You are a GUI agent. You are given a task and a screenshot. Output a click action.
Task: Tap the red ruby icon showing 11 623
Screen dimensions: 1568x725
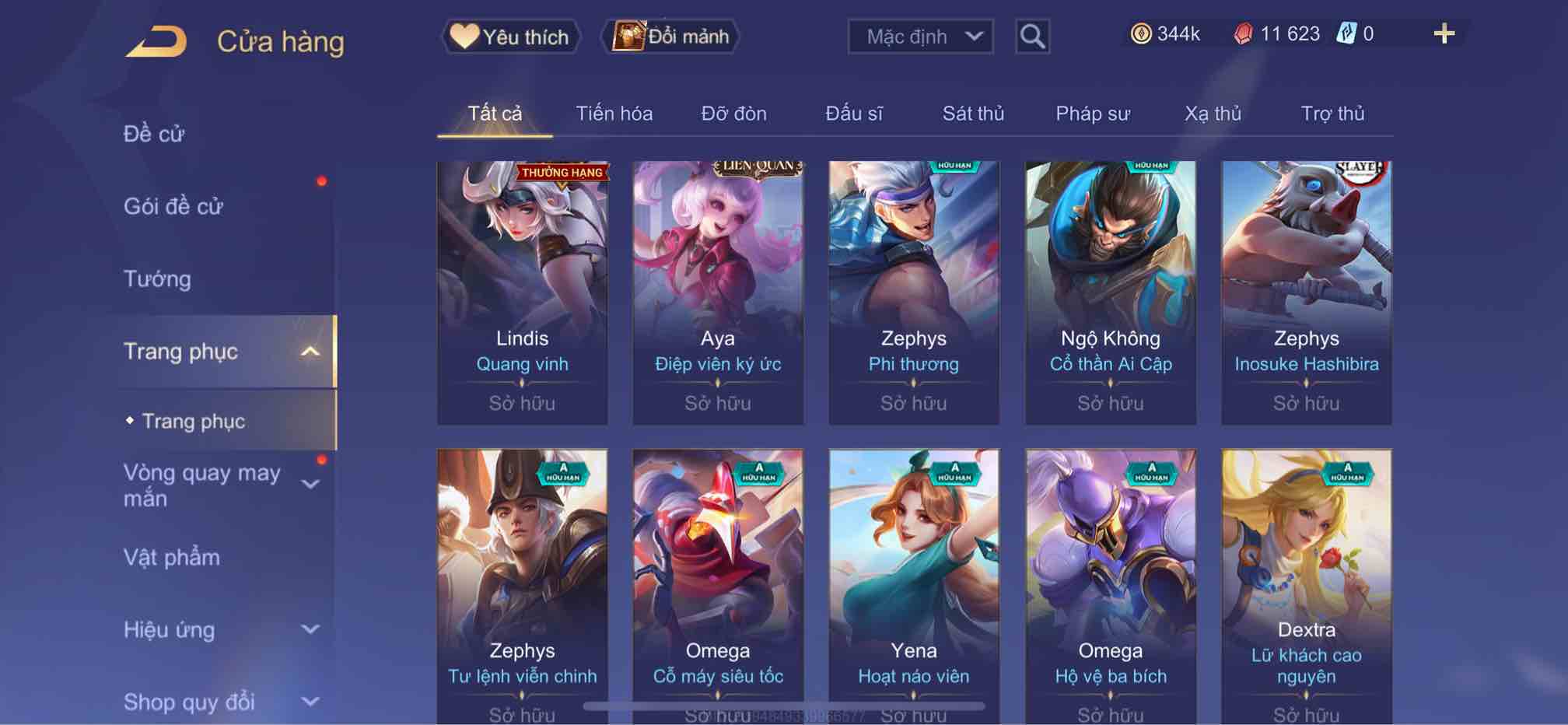pyautogui.click(x=1244, y=33)
